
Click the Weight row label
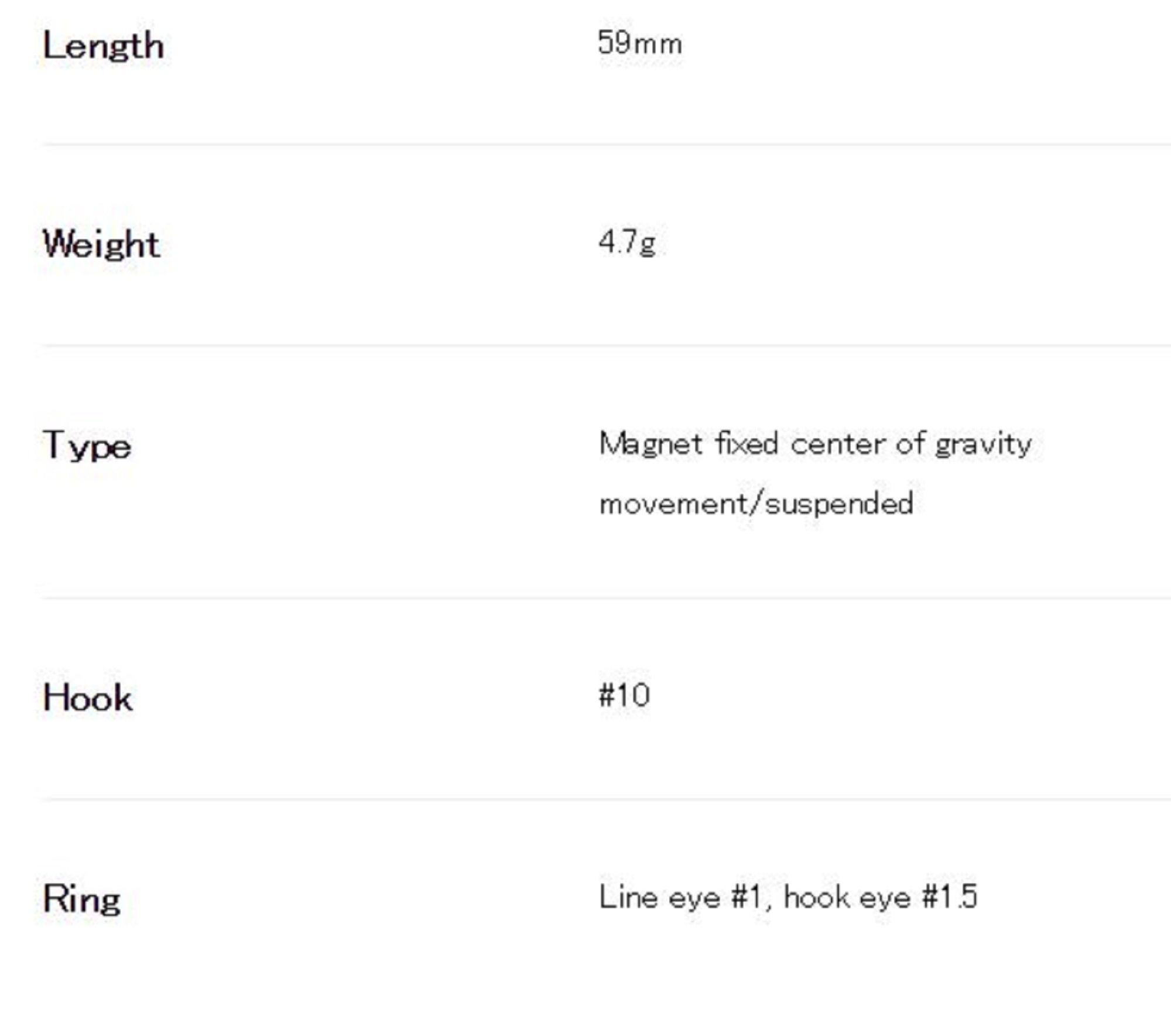pyautogui.click(x=101, y=244)
